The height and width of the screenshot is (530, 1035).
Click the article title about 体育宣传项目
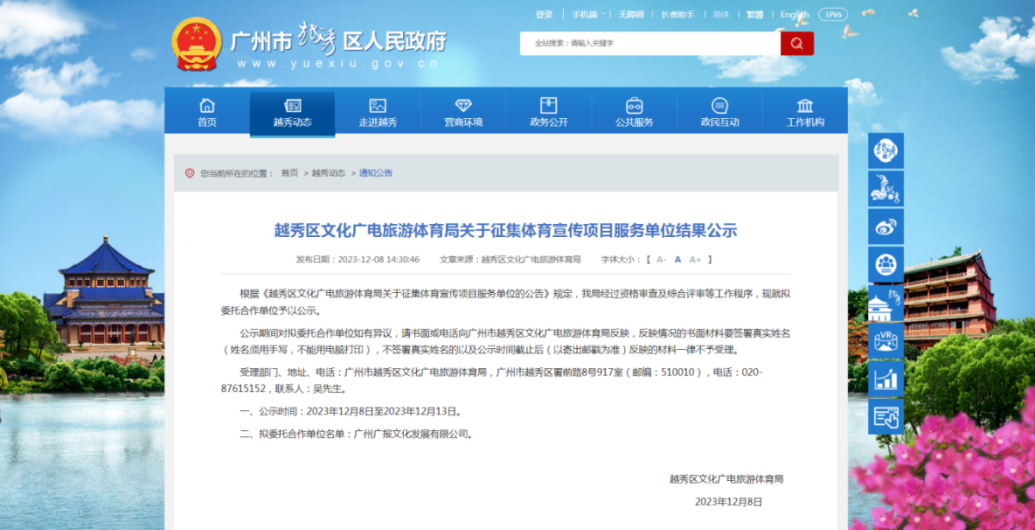point(505,230)
